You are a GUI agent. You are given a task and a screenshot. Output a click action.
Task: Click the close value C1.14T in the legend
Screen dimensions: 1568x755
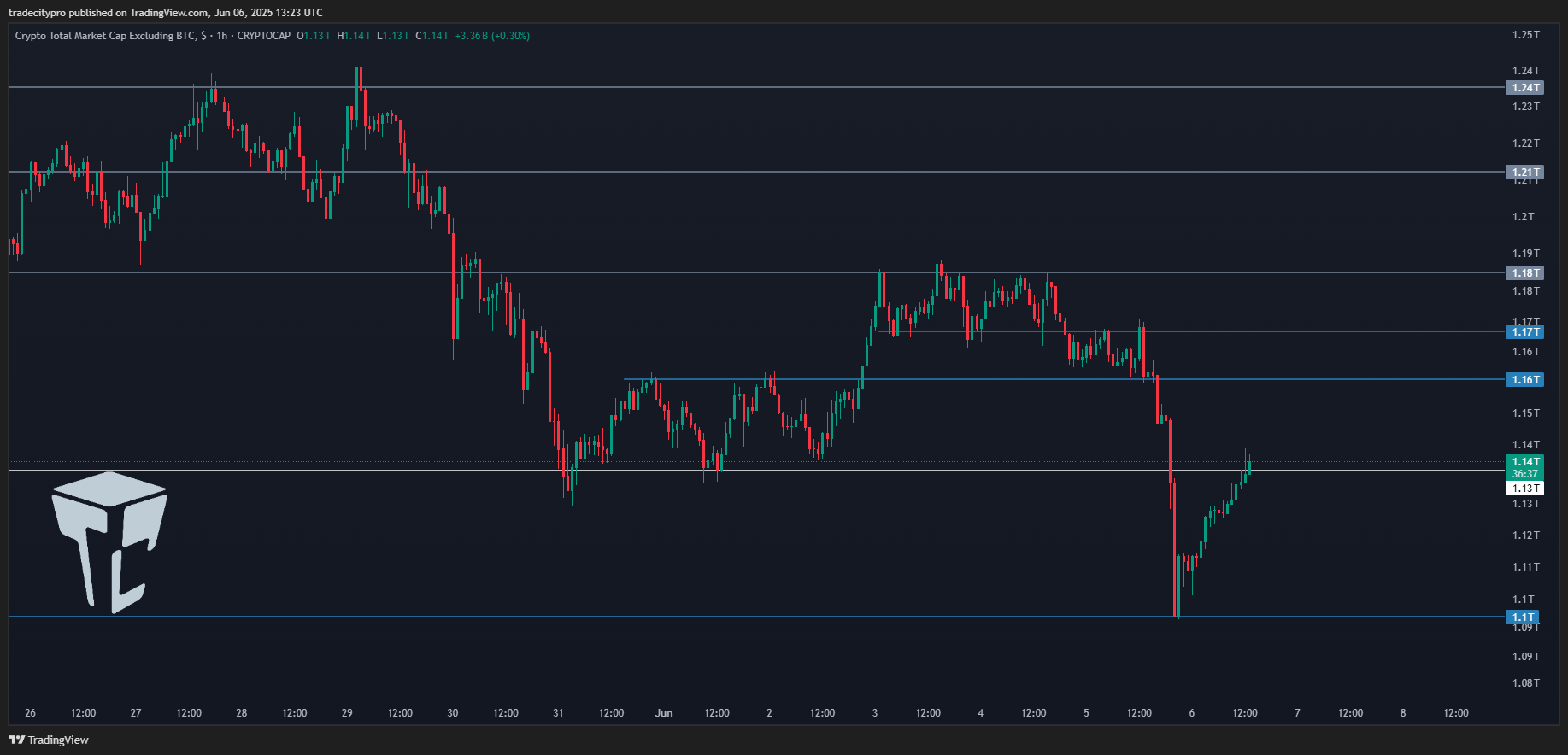(432, 36)
